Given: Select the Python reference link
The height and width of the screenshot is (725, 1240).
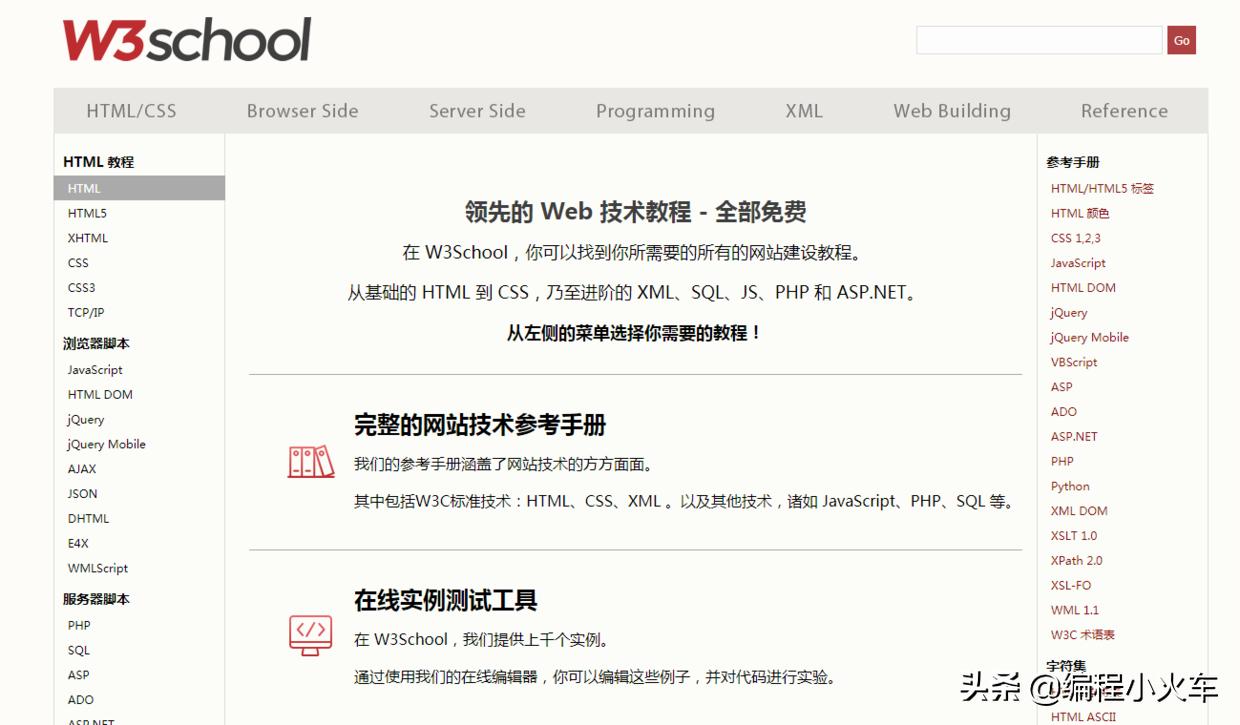Looking at the screenshot, I should point(1070,486).
